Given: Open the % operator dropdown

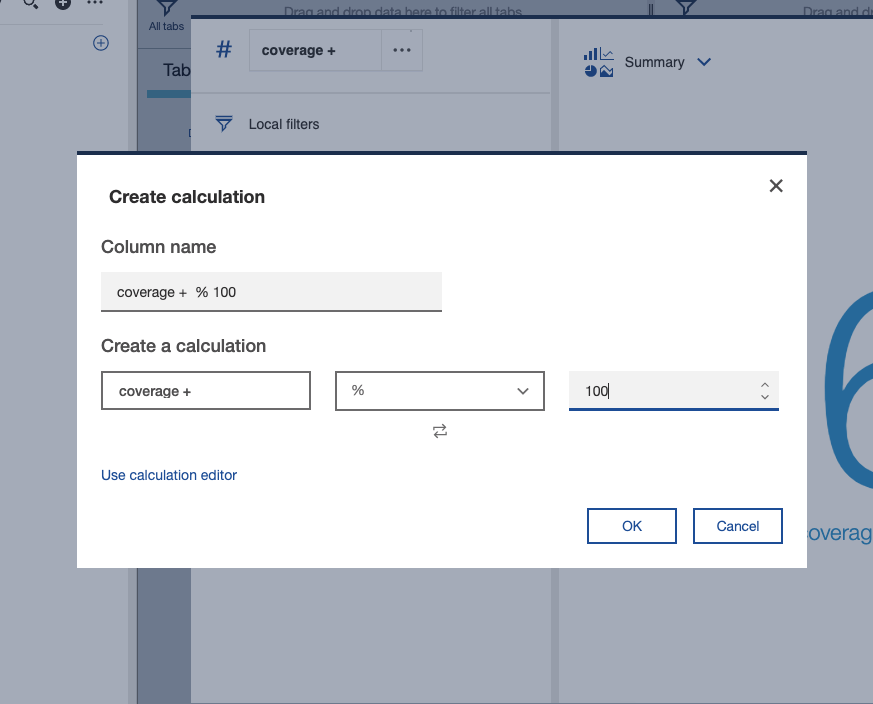Looking at the screenshot, I should [439, 391].
